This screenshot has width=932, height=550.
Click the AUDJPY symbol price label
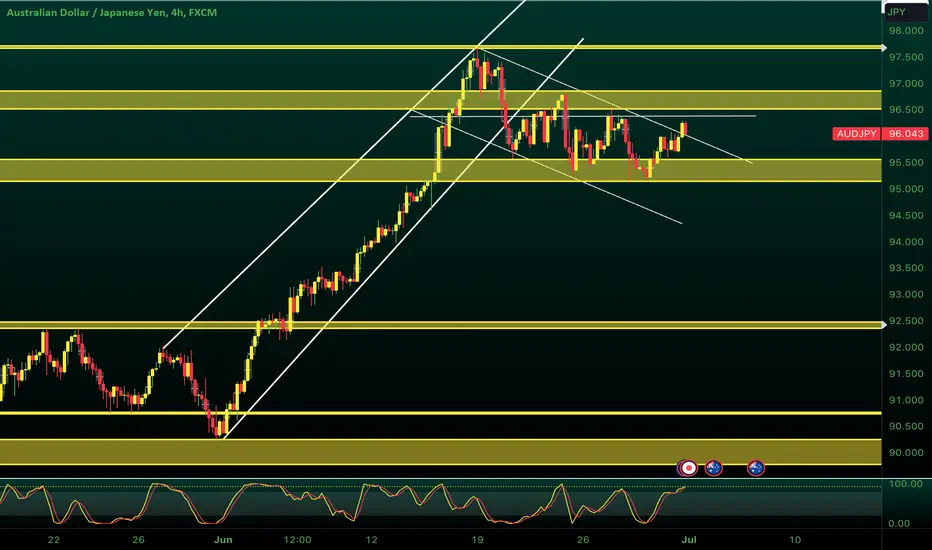(x=857, y=134)
